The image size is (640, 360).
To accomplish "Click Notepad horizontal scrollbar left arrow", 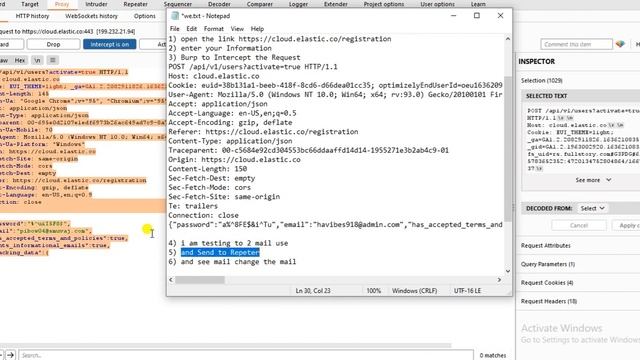I will pyautogui.click(x=171, y=280).
